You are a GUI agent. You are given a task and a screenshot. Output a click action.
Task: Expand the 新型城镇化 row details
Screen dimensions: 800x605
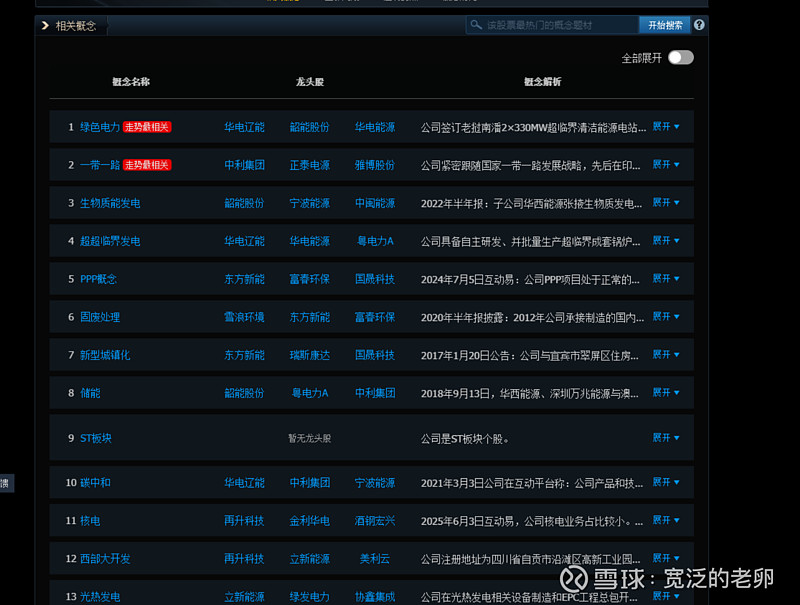point(666,355)
